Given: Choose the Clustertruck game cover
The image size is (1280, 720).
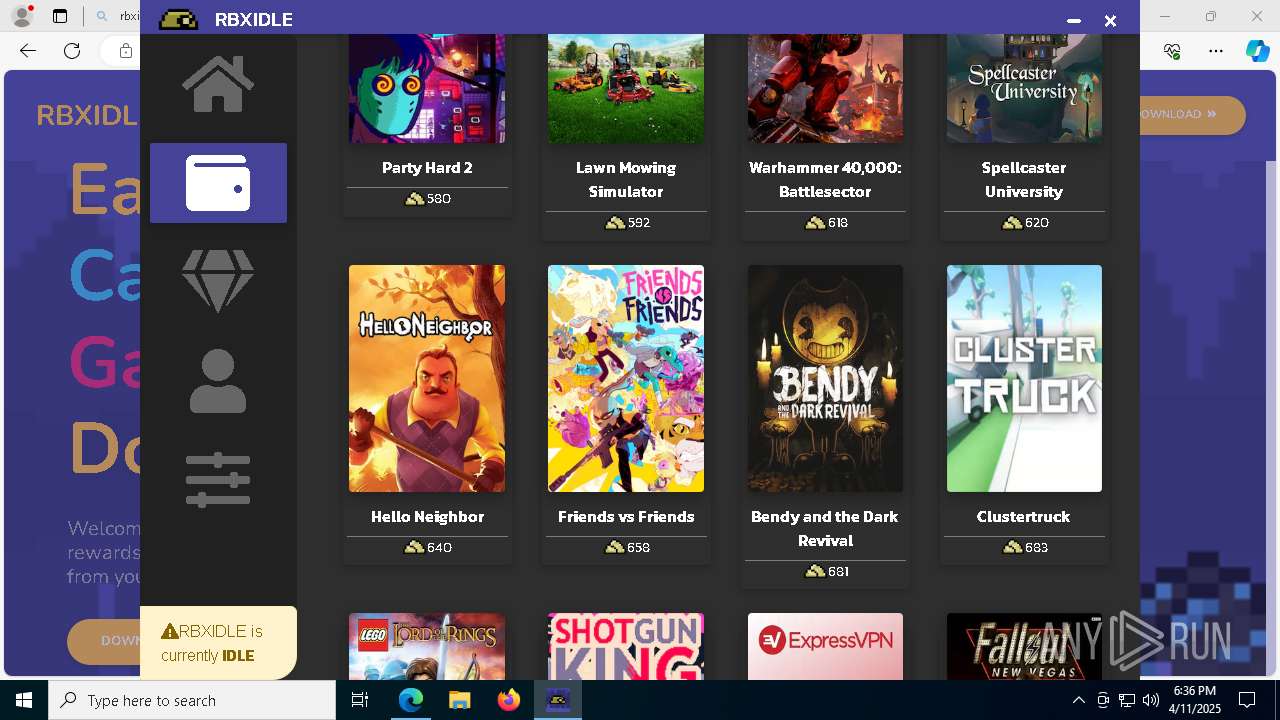Looking at the screenshot, I should [x=1024, y=378].
